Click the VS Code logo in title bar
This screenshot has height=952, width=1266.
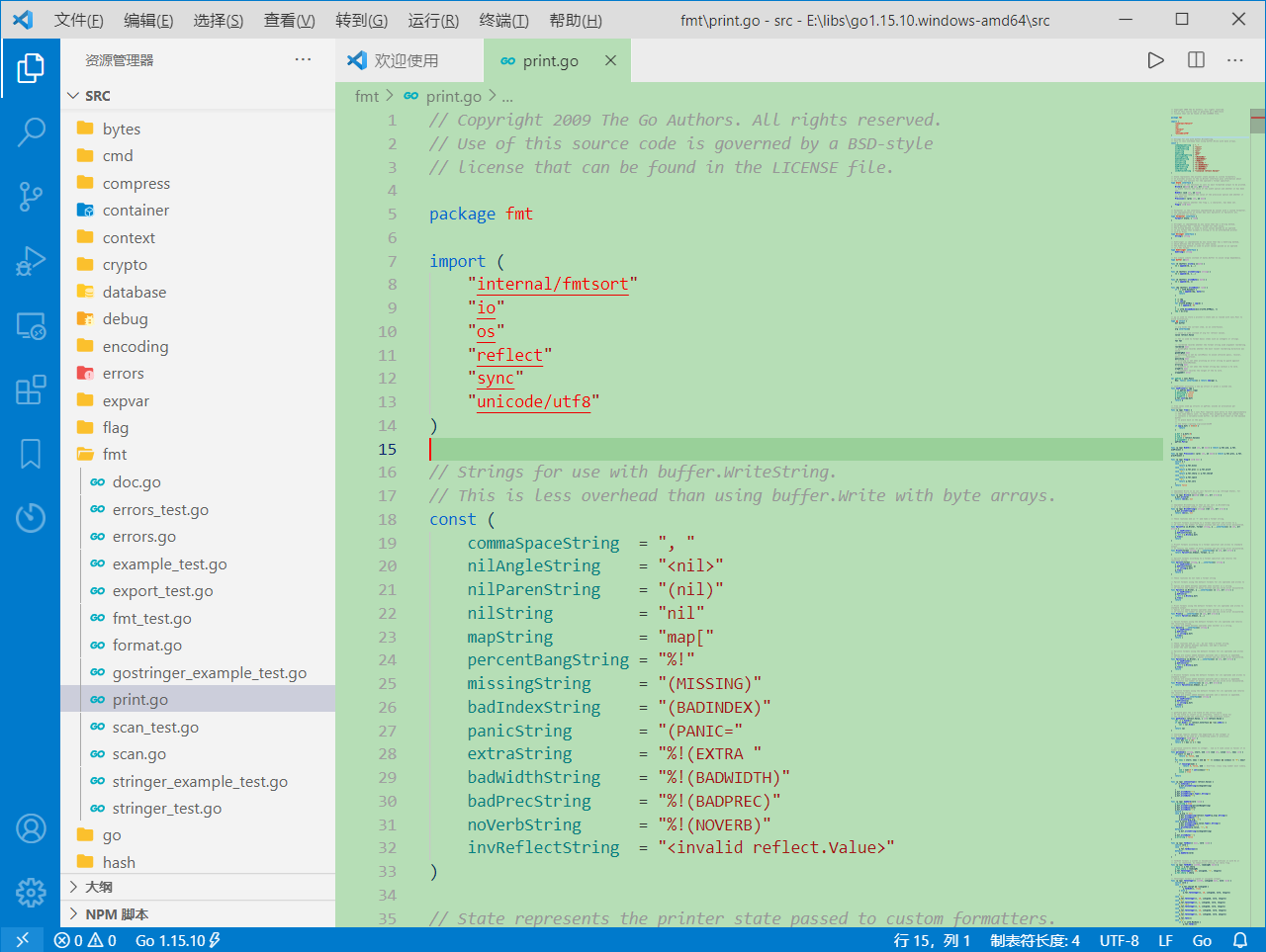click(x=23, y=20)
